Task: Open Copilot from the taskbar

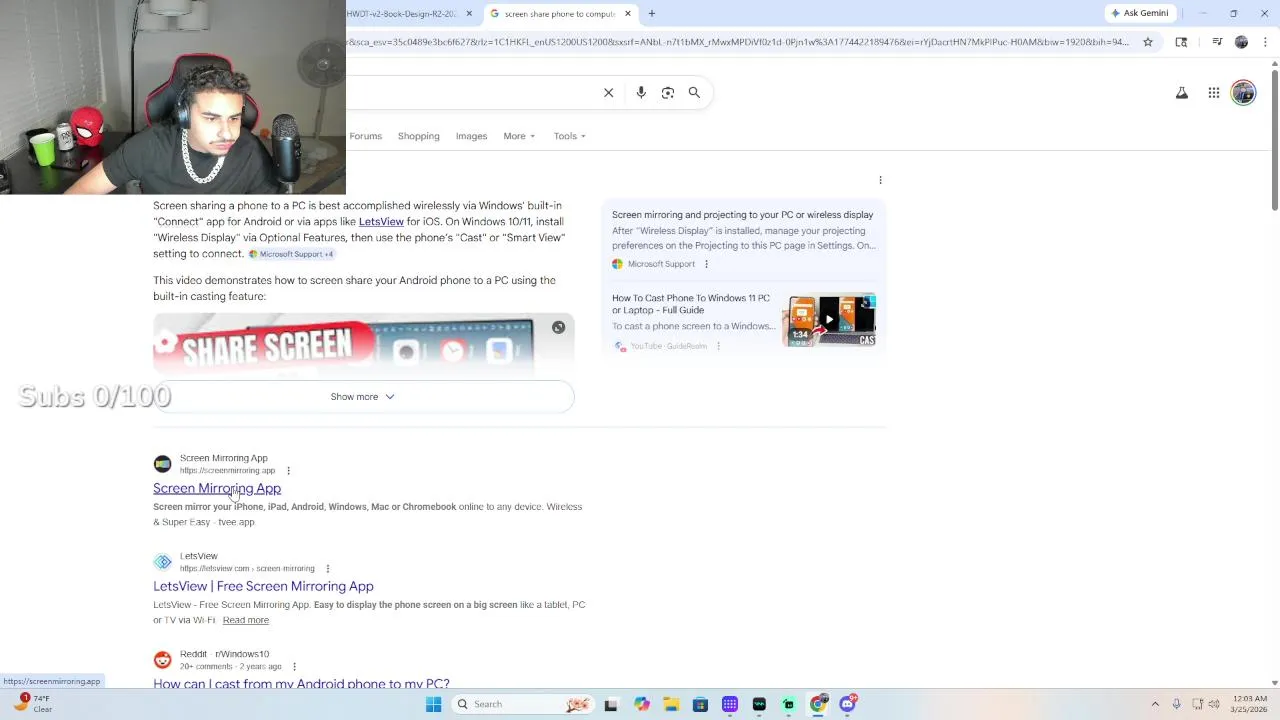Action: click(x=641, y=704)
